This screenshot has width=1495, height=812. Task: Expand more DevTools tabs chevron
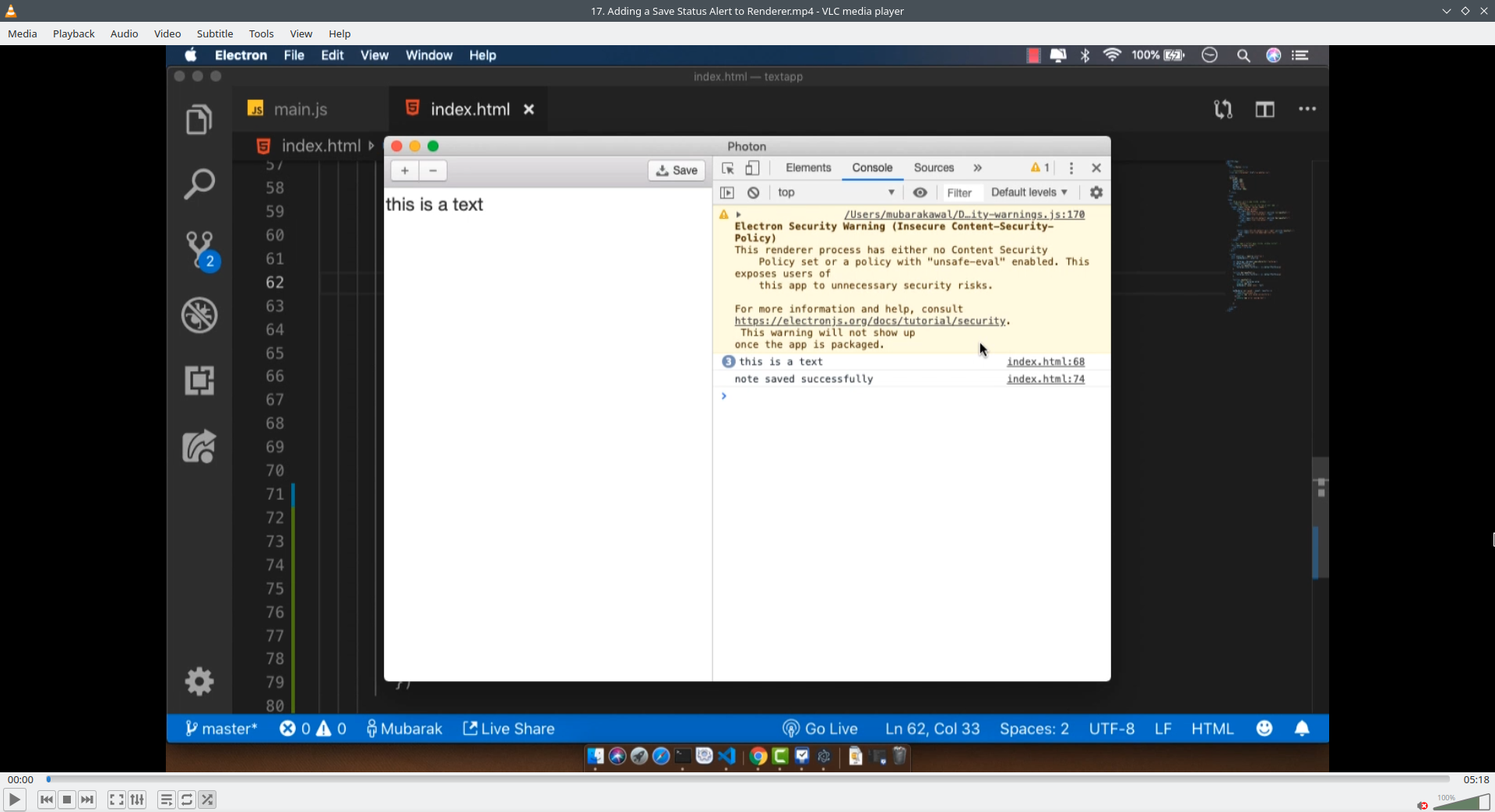[978, 167]
